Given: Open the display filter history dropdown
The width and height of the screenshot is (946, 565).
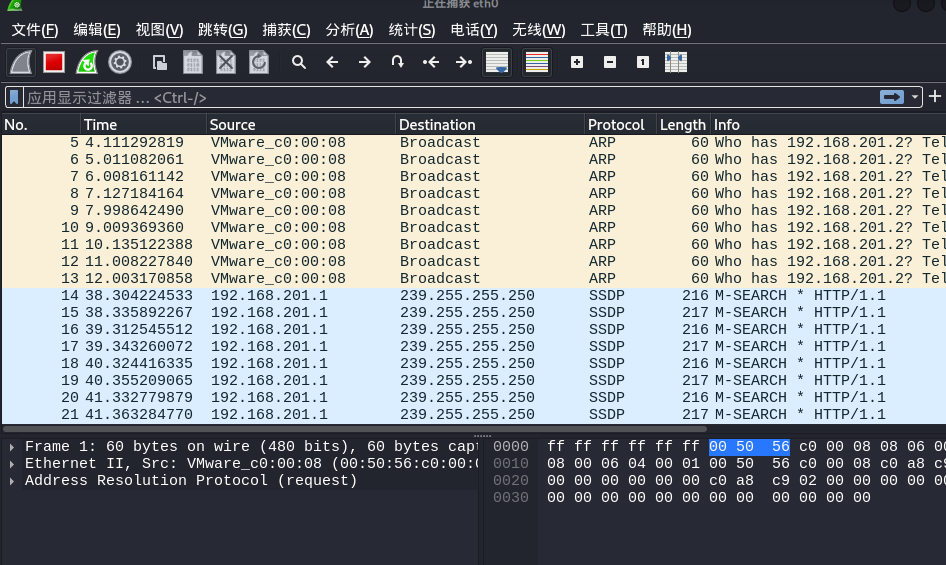Looking at the screenshot, I should 915,97.
